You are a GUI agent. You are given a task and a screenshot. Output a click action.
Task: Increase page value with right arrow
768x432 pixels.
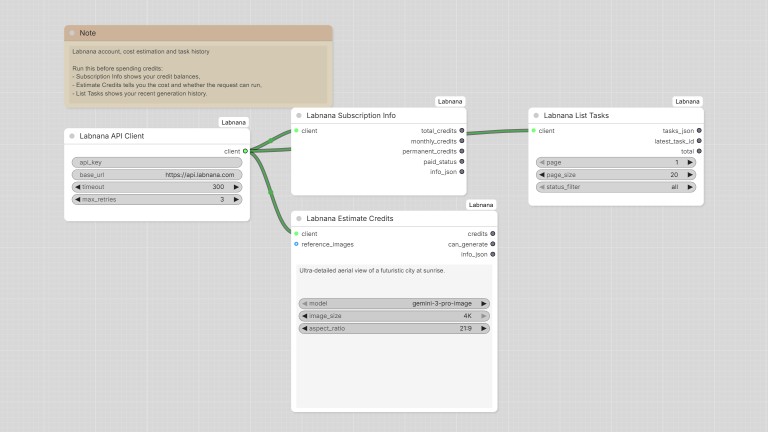click(x=690, y=162)
